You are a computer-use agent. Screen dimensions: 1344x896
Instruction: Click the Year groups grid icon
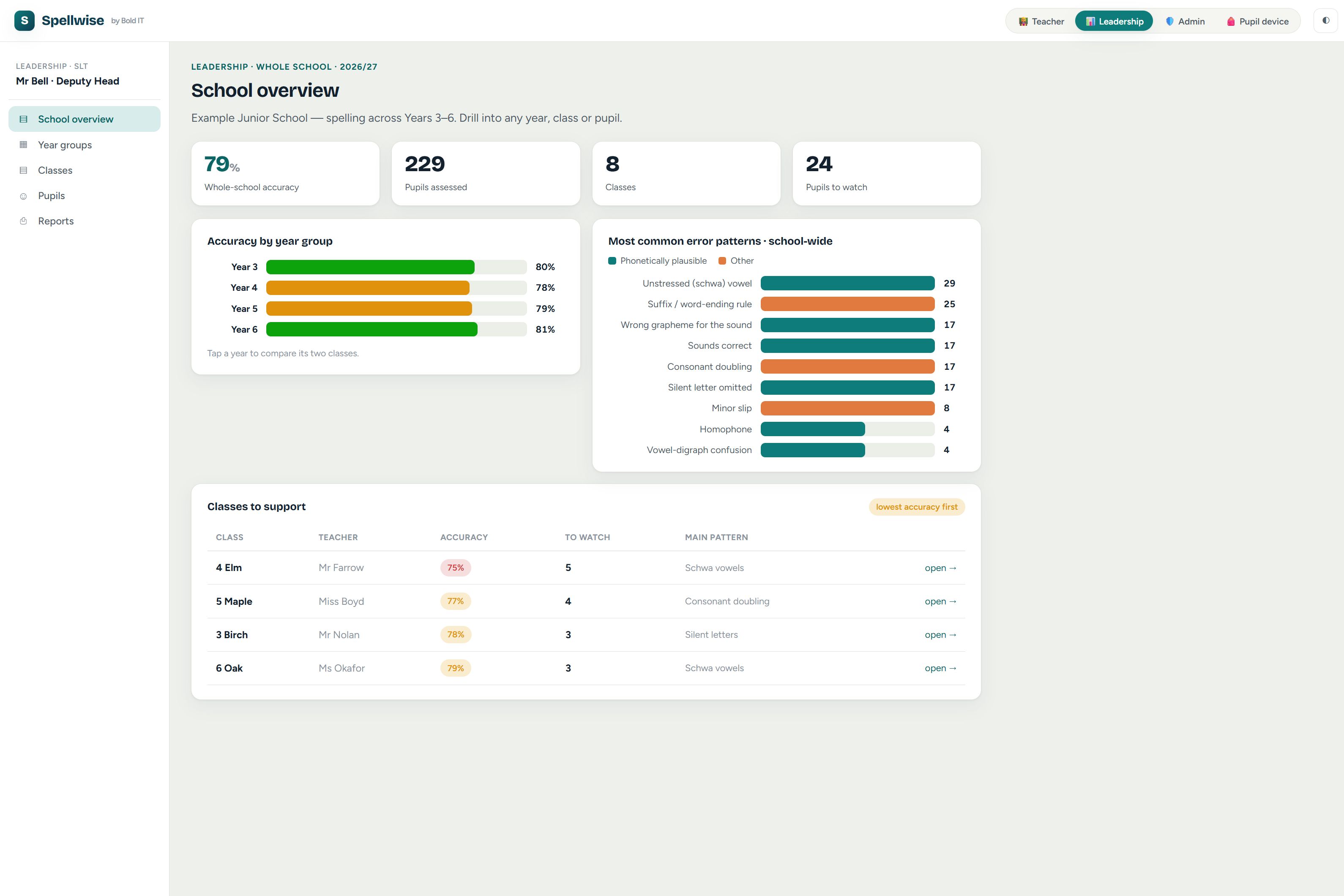click(x=23, y=145)
